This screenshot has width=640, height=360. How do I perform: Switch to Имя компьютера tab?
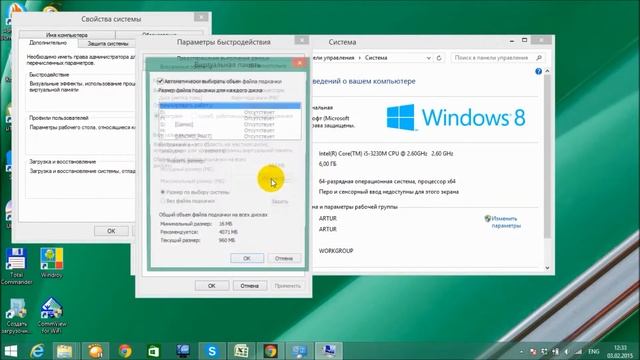pos(67,35)
